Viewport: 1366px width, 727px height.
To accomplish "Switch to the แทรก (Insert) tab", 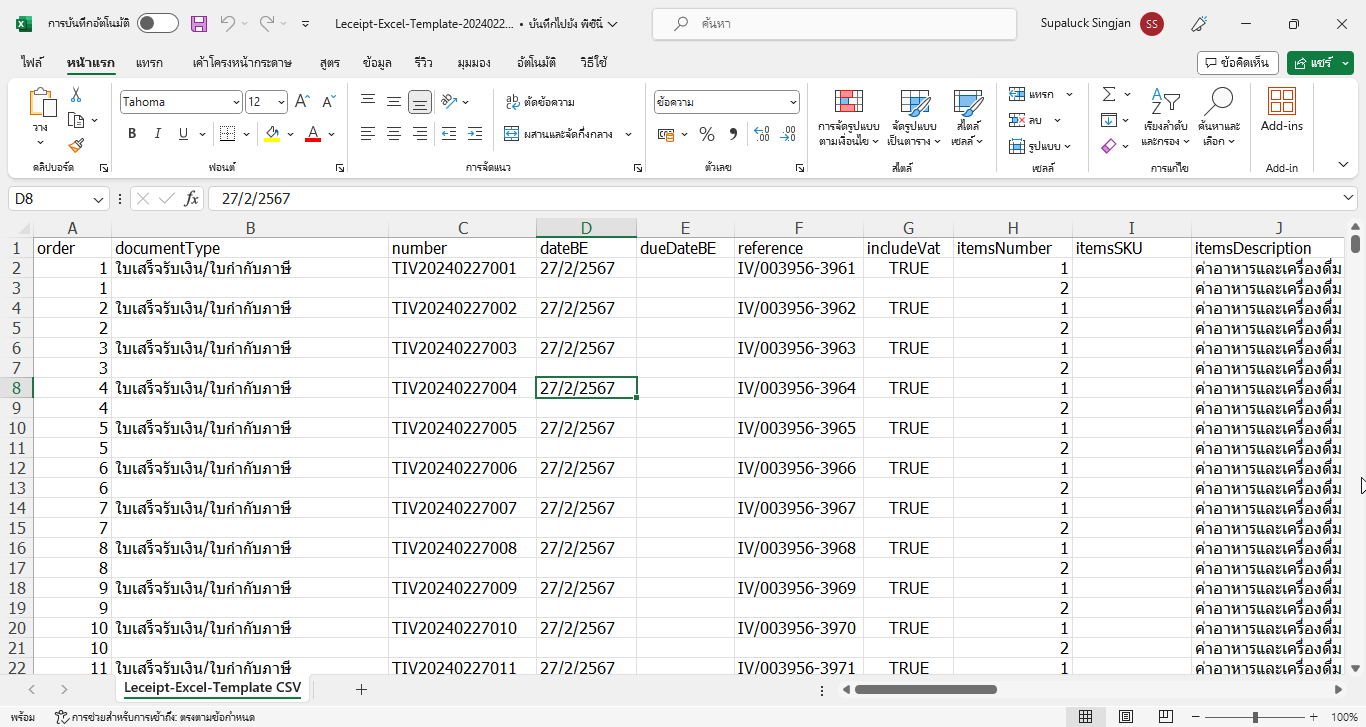I will click(149, 62).
